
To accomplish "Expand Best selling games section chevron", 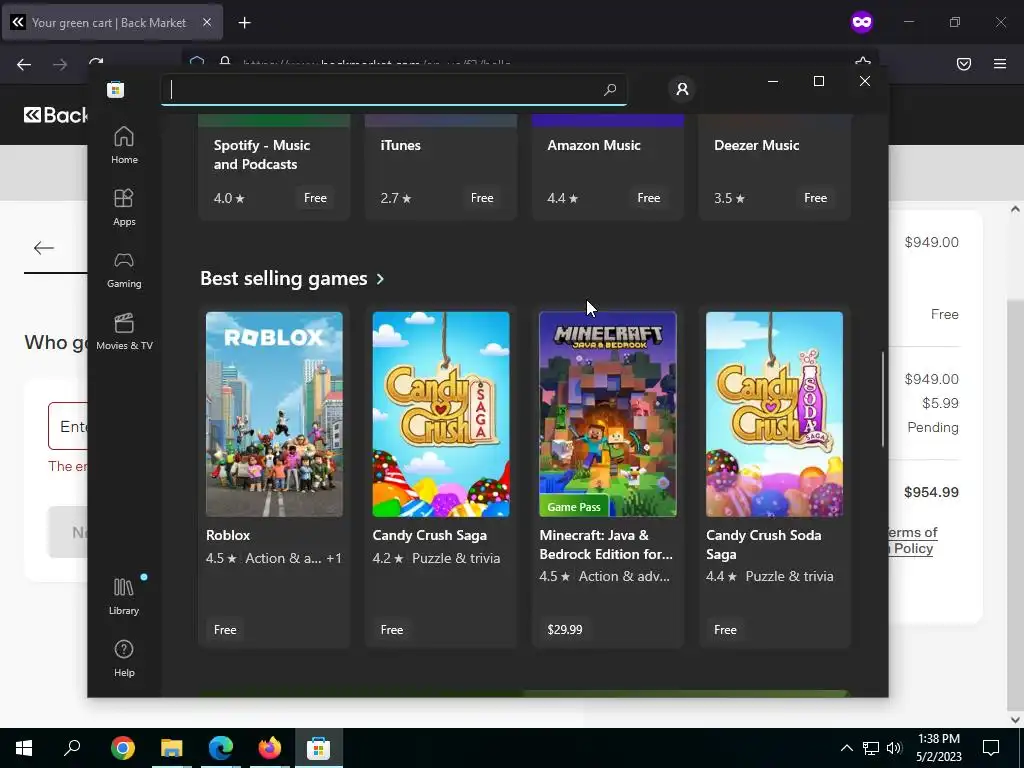I will point(380,279).
